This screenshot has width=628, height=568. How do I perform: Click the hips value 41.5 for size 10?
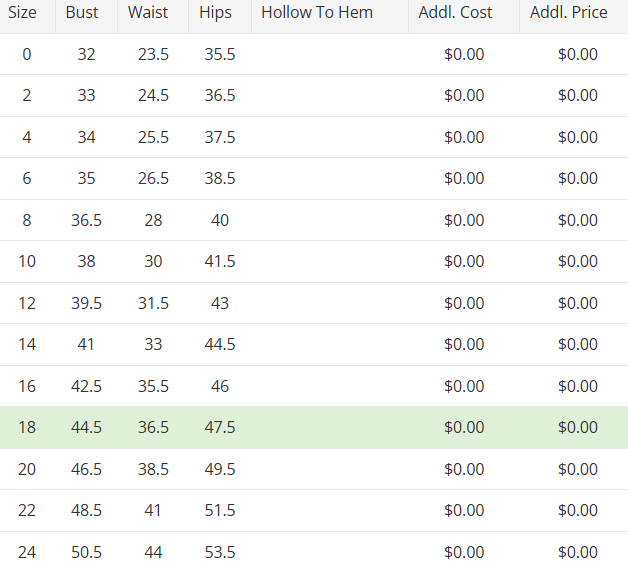220,262
